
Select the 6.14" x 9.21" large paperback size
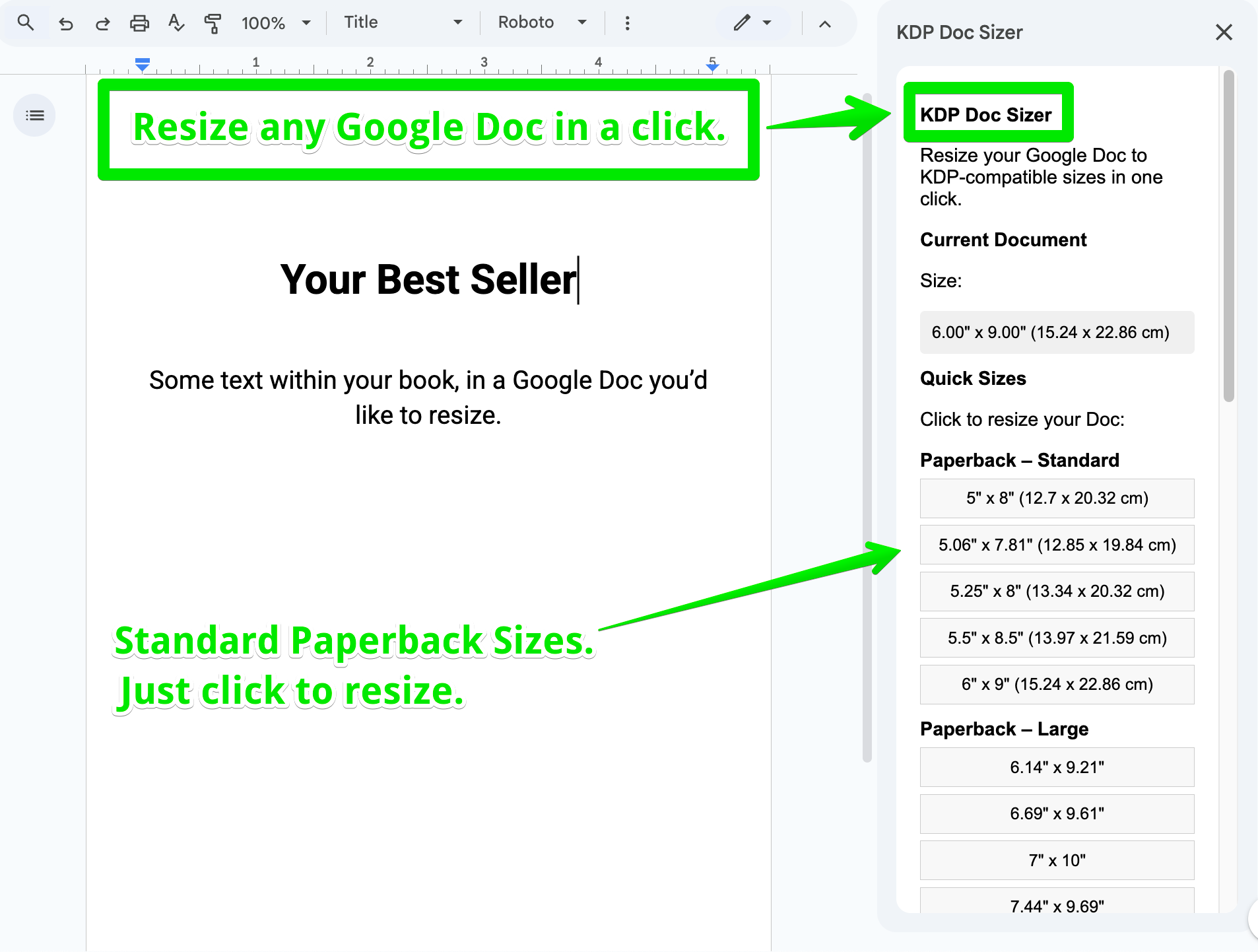click(1057, 767)
